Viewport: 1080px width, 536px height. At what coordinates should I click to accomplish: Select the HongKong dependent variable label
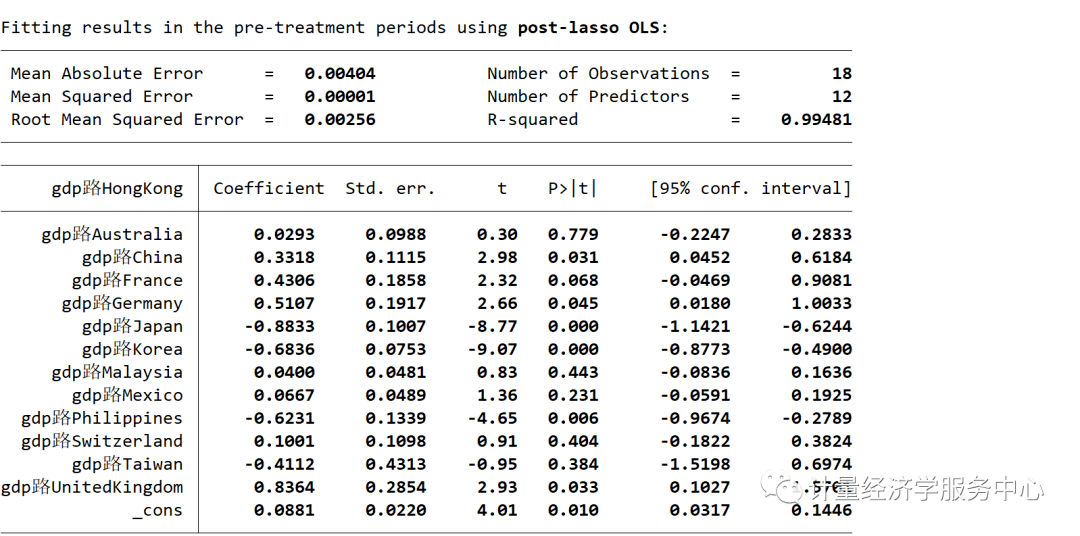117,189
